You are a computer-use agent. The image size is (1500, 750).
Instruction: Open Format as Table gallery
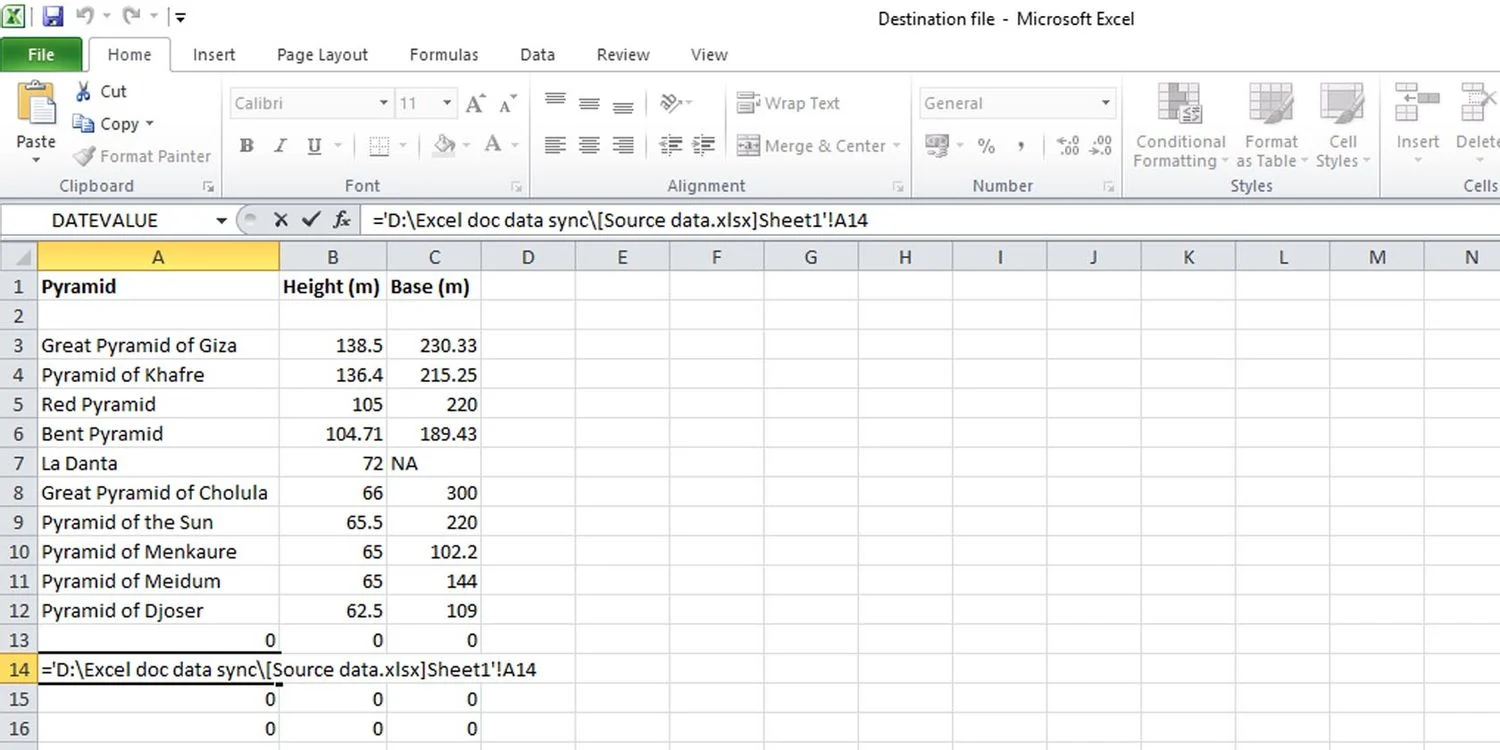(x=1271, y=126)
